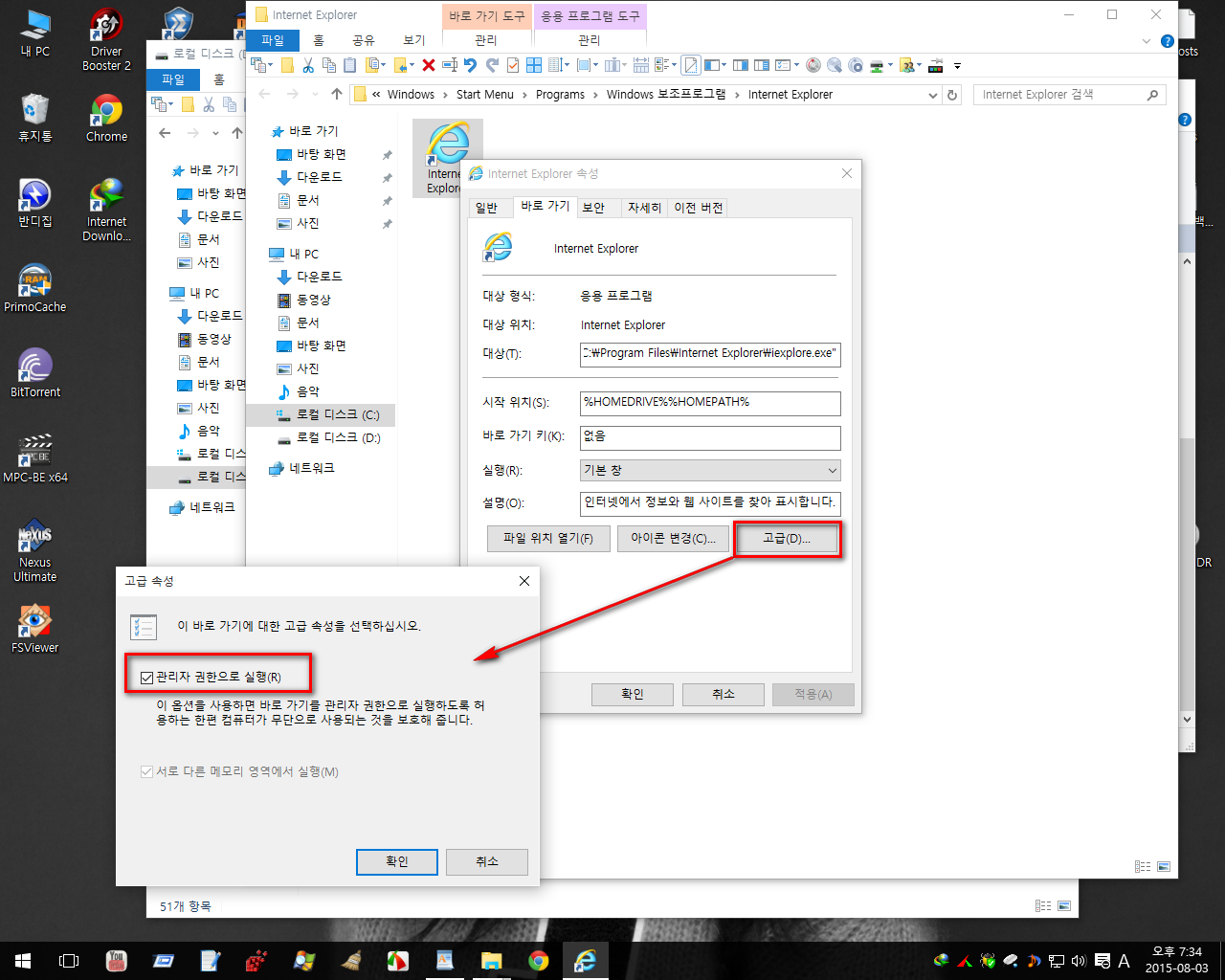Screen dimensions: 1225x980
Task: Click the Internet Explorer 검색 search box
Action: [1069, 95]
